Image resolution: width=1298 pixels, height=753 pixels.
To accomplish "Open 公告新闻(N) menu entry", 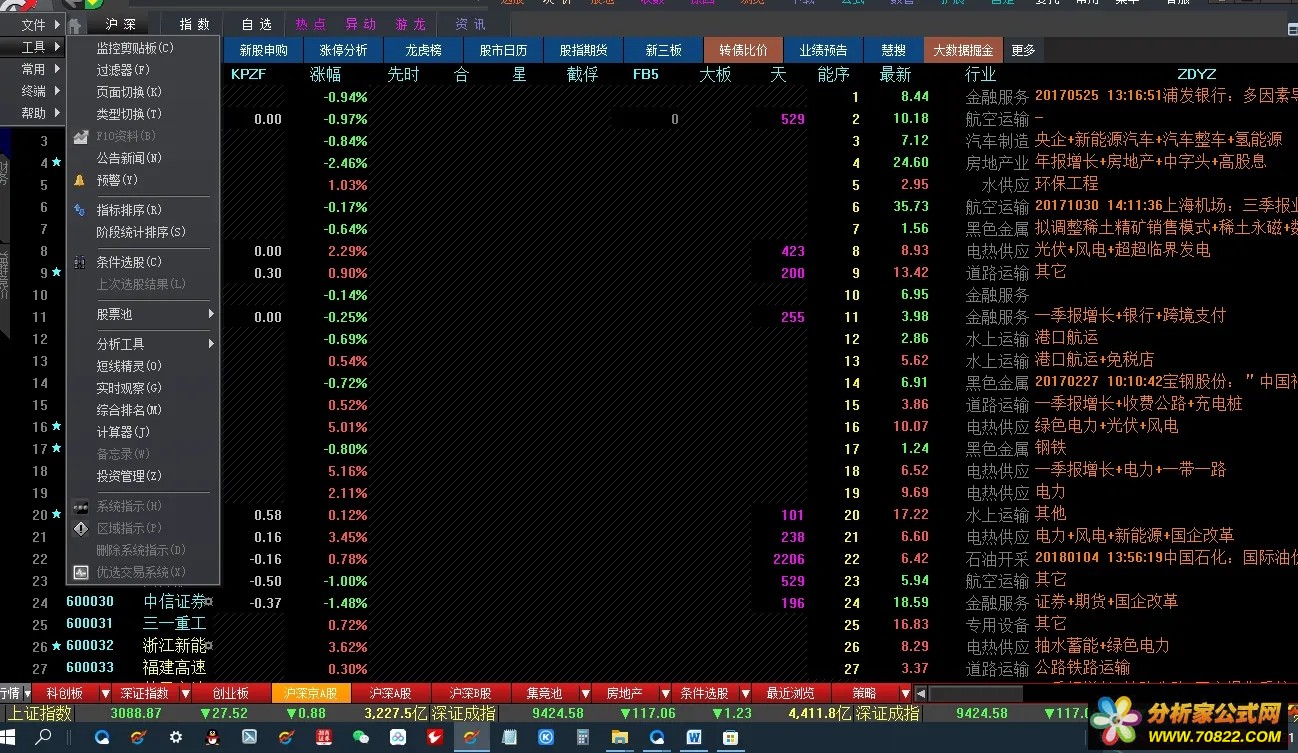I will pyautogui.click(x=143, y=158).
